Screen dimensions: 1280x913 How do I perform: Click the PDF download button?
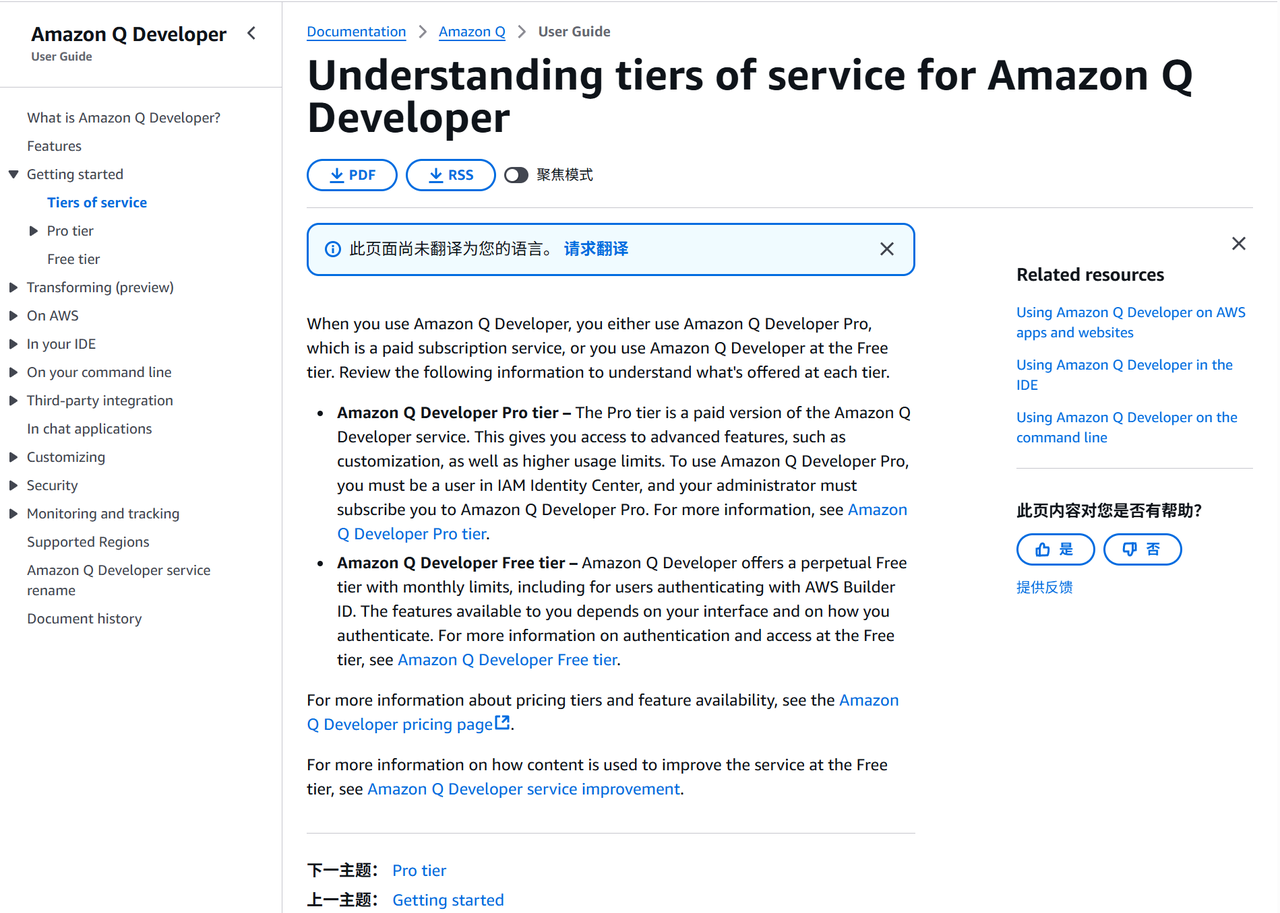pyautogui.click(x=352, y=175)
